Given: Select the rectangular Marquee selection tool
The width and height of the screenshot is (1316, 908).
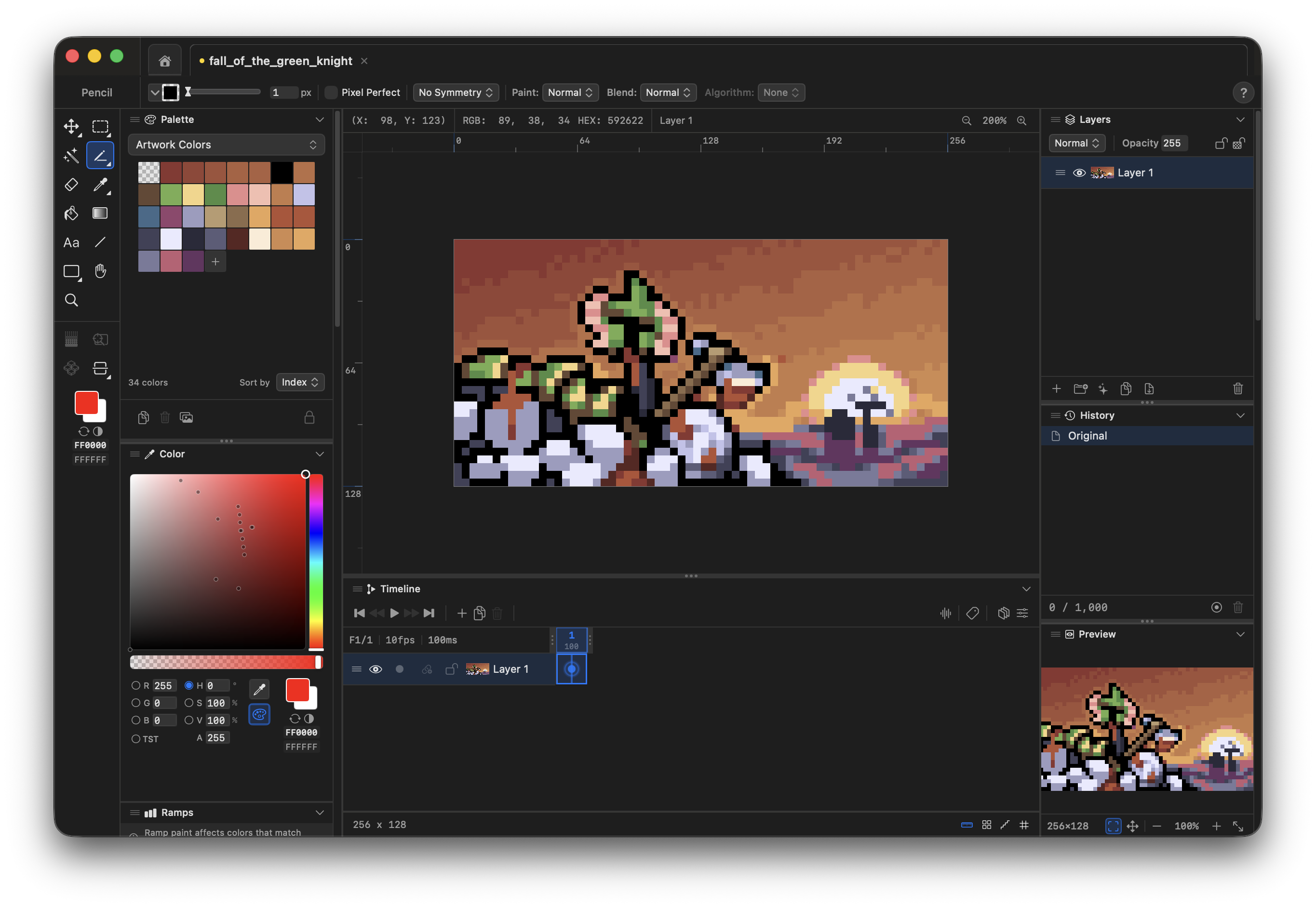Looking at the screenshot, I should [x=100, y=126].
